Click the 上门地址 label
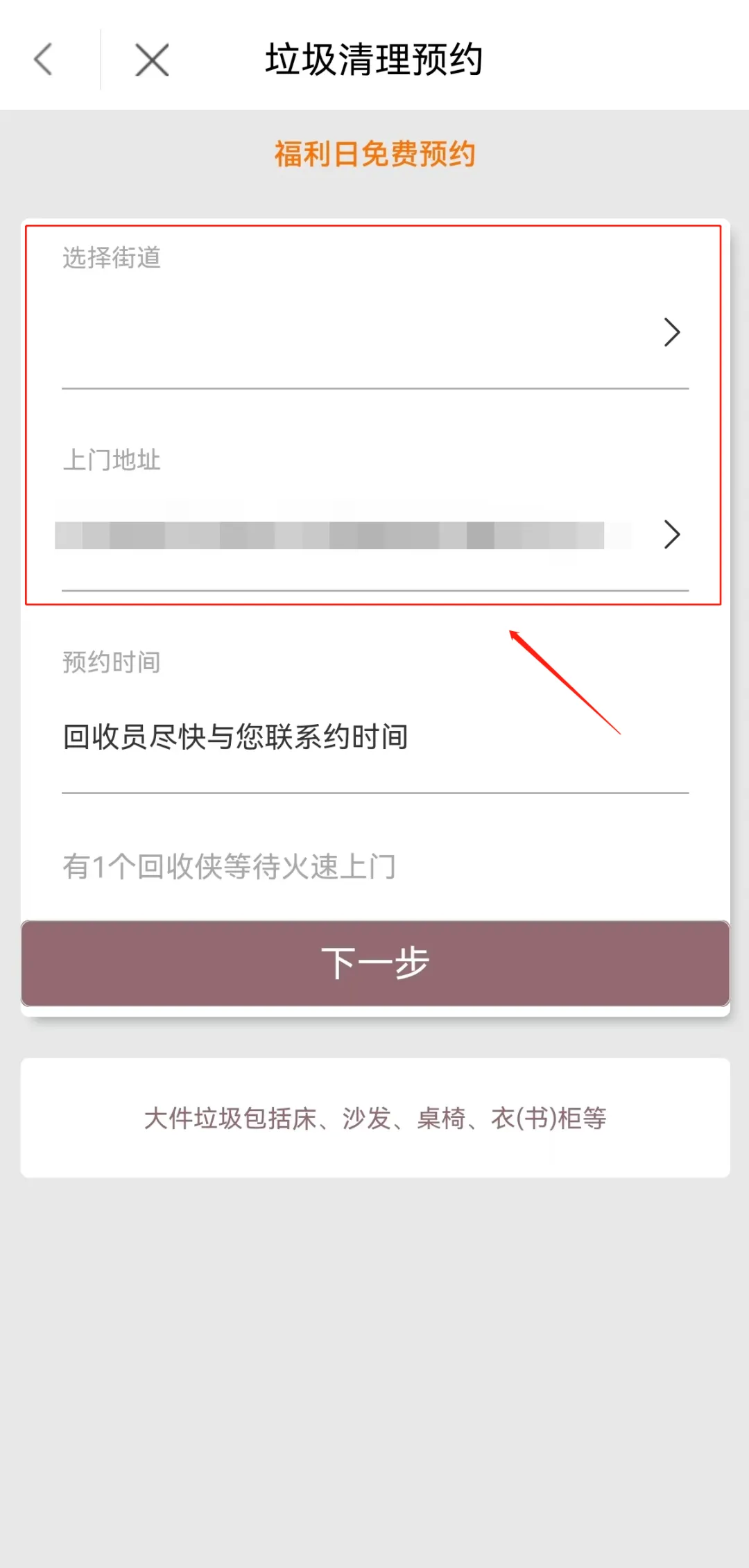749x1568 pixels. [112, 460]
